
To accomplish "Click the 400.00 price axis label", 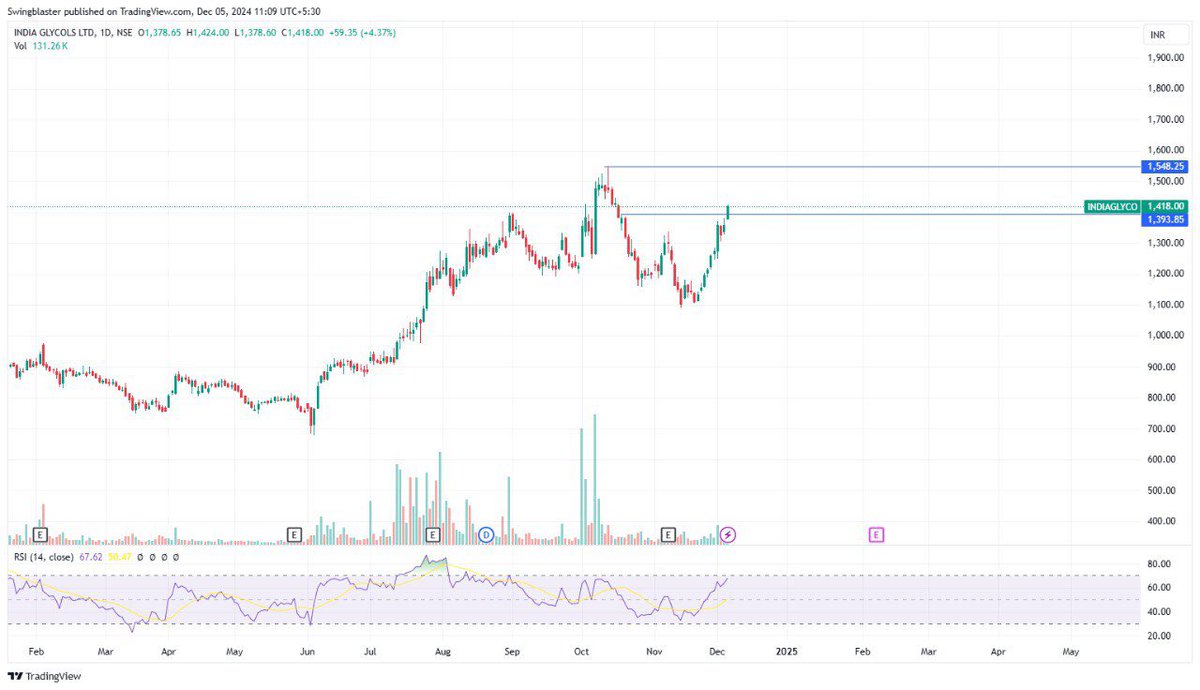I will (x=1162, y=522).
